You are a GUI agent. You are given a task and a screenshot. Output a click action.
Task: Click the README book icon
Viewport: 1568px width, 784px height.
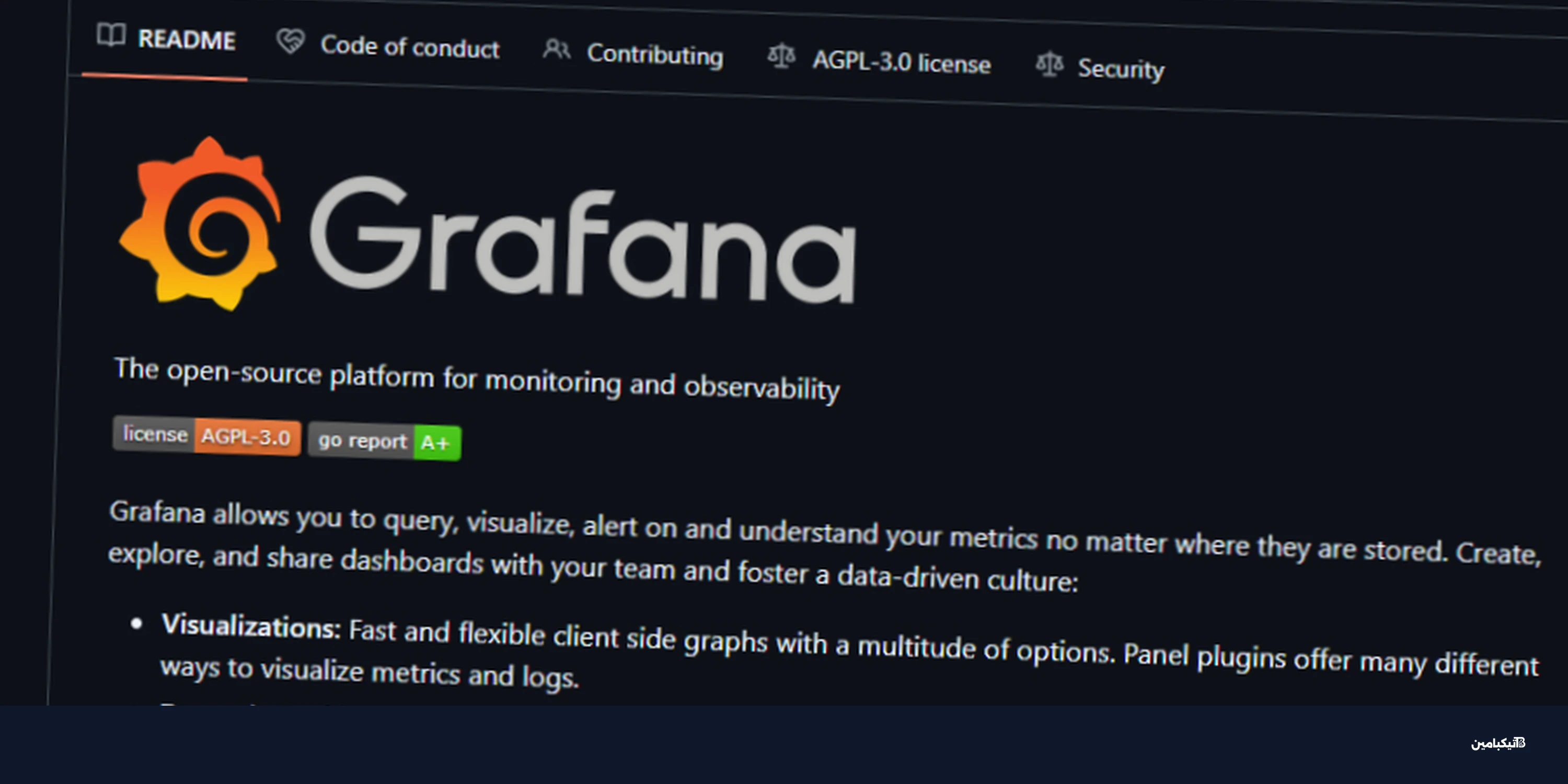(111, 36)
